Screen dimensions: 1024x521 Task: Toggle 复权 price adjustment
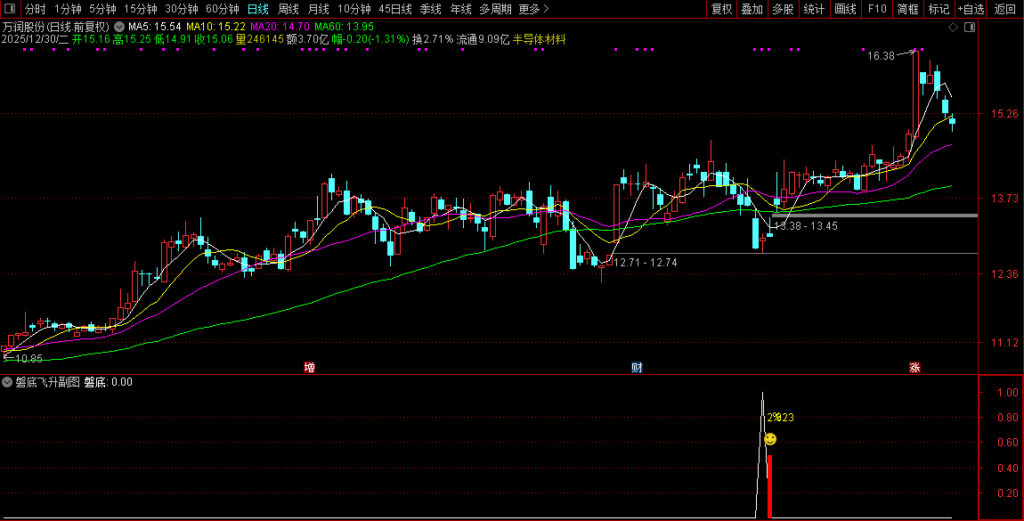(x=721, y=9)
